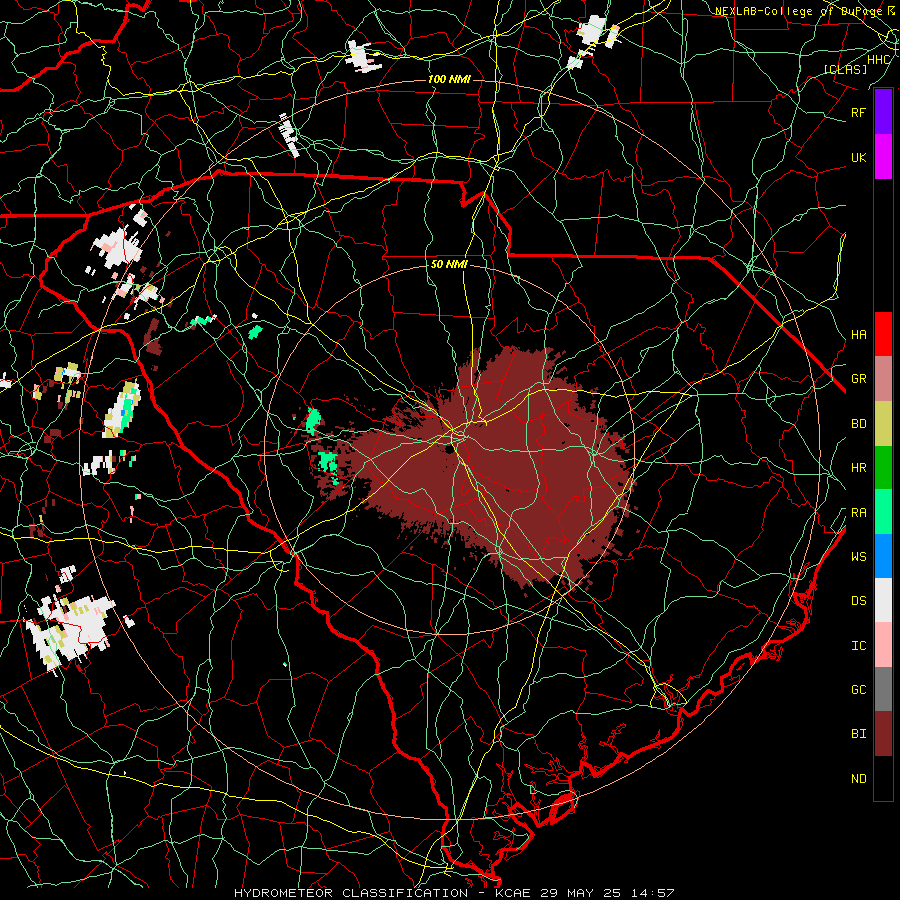The width and height of the screenshot is (900, 900).
Task: Click the Hydrometeor Classification KCAE title caption
Action: coord(453,893)
